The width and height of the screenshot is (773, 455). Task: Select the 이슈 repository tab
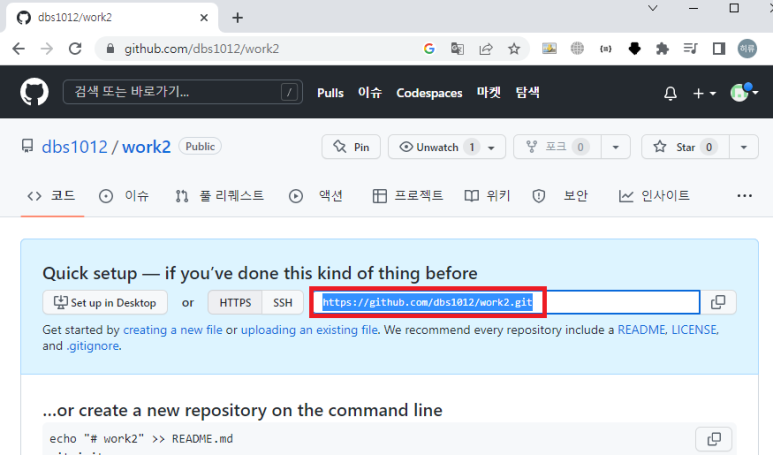(124, 196)
